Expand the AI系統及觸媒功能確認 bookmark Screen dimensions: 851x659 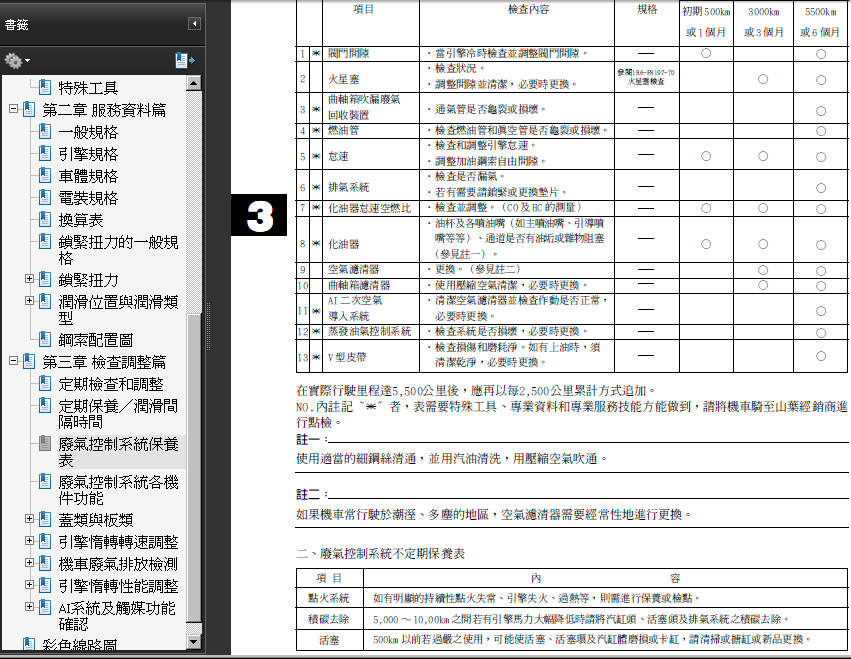tap(30, 606)
